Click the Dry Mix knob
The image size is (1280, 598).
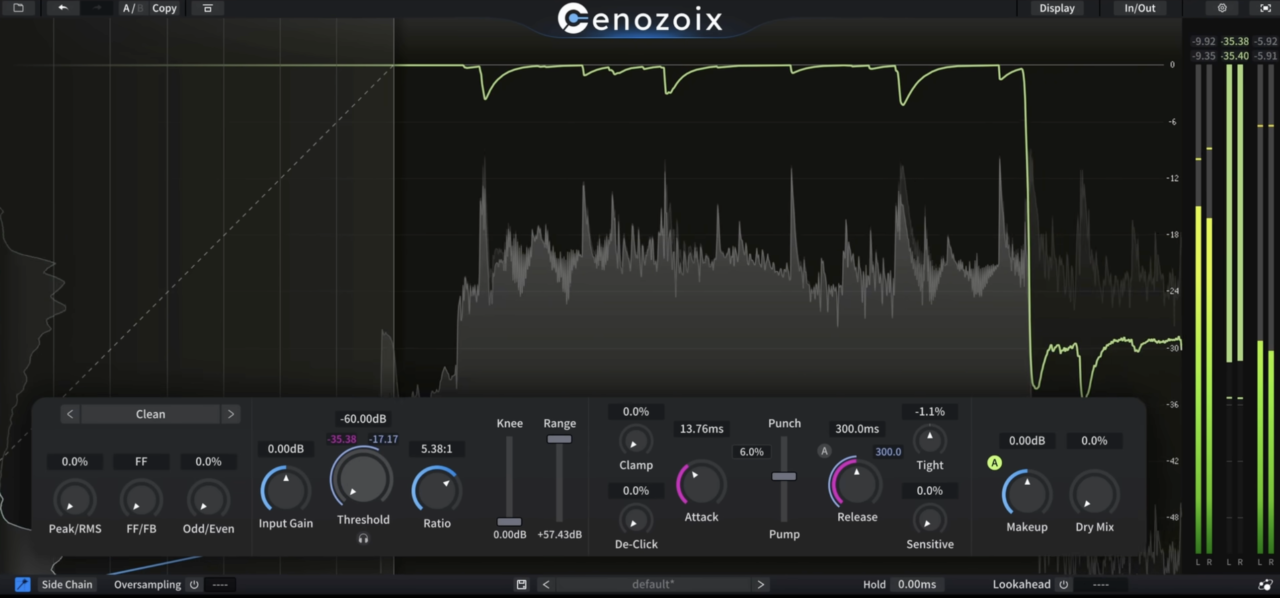pyautogui.click(x=1094, y=494)
